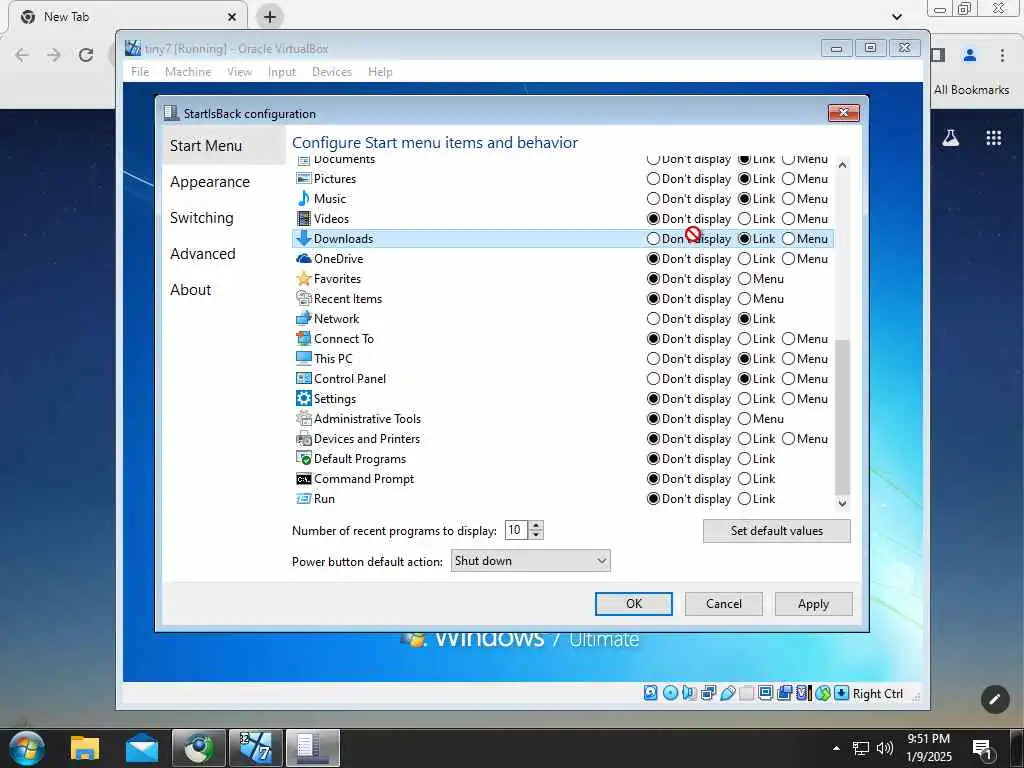The image size is (1024, 768).
Task: Click the Pictures folder icon in list
Action: [x=304, y=178]
